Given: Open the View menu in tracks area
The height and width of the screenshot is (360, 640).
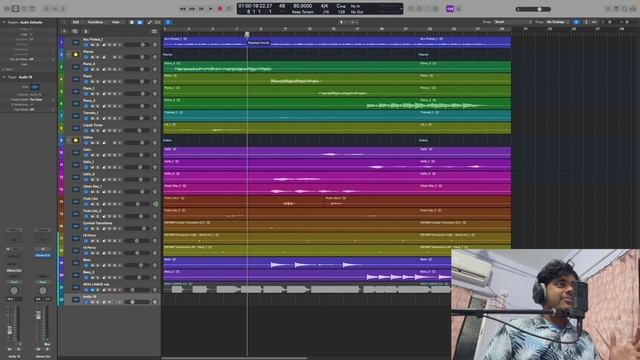Looking at the screenshot, I should [x=116, y=22].
